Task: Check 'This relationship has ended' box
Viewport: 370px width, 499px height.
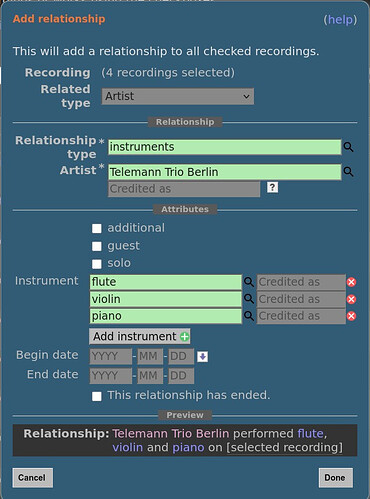Action: [x=97, y=396]
